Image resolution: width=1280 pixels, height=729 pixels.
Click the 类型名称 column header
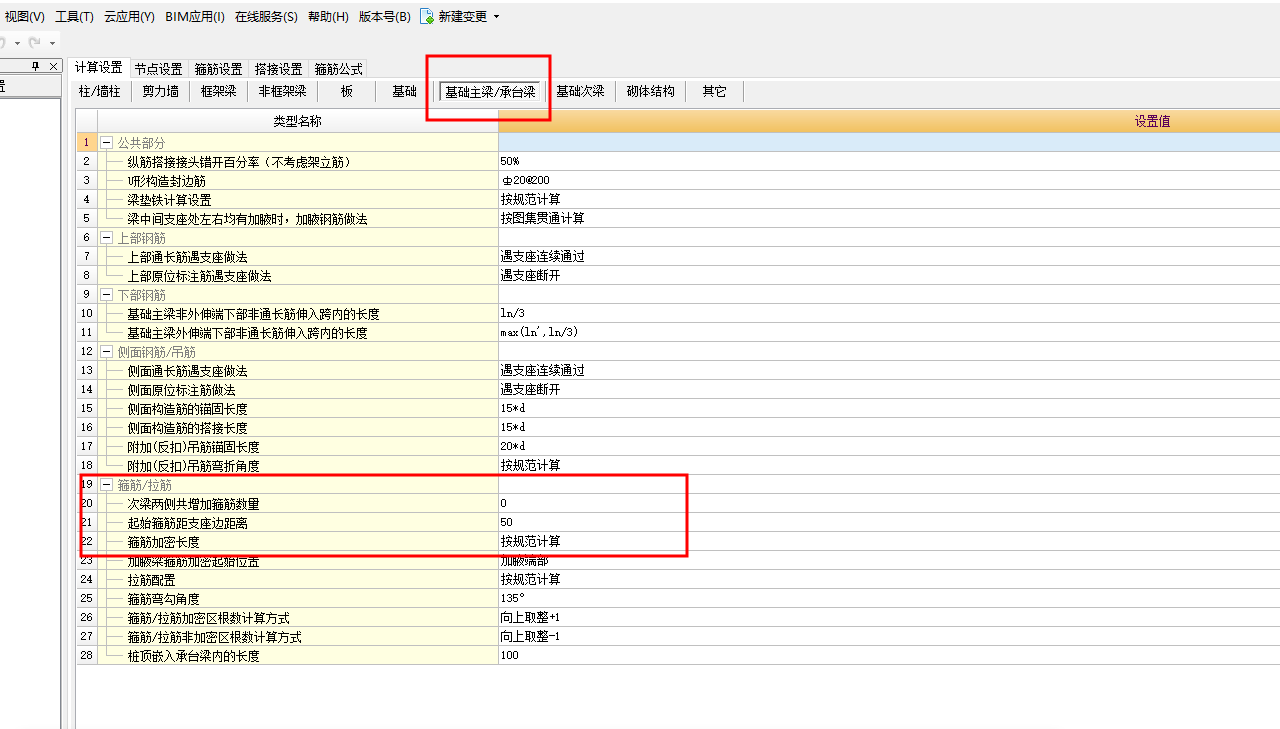[297, 121]
